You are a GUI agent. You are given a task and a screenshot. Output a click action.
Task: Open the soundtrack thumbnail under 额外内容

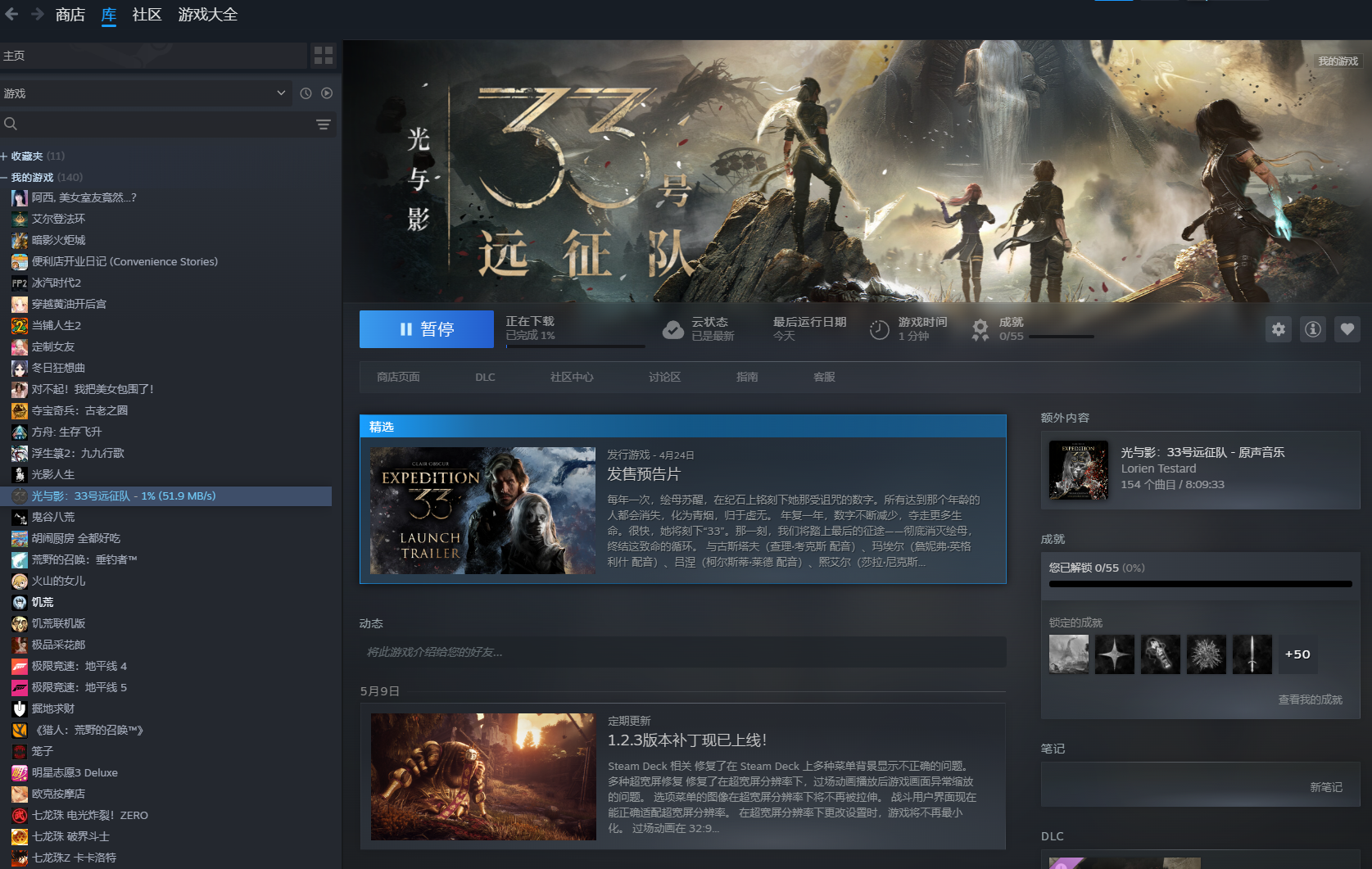pos(1078,470)
